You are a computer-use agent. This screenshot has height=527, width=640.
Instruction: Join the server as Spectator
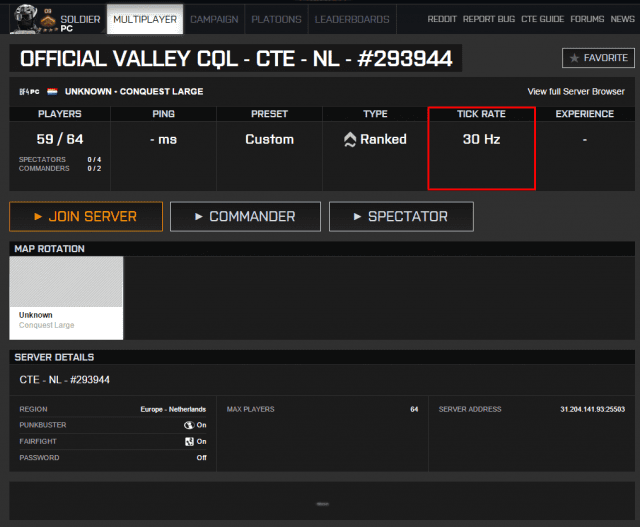(401, 216)
